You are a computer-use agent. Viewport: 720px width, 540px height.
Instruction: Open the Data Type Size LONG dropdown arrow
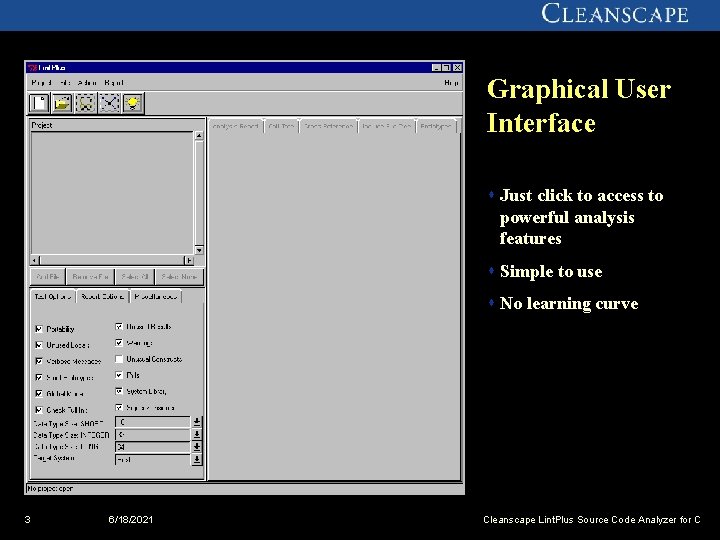(197, 446)
